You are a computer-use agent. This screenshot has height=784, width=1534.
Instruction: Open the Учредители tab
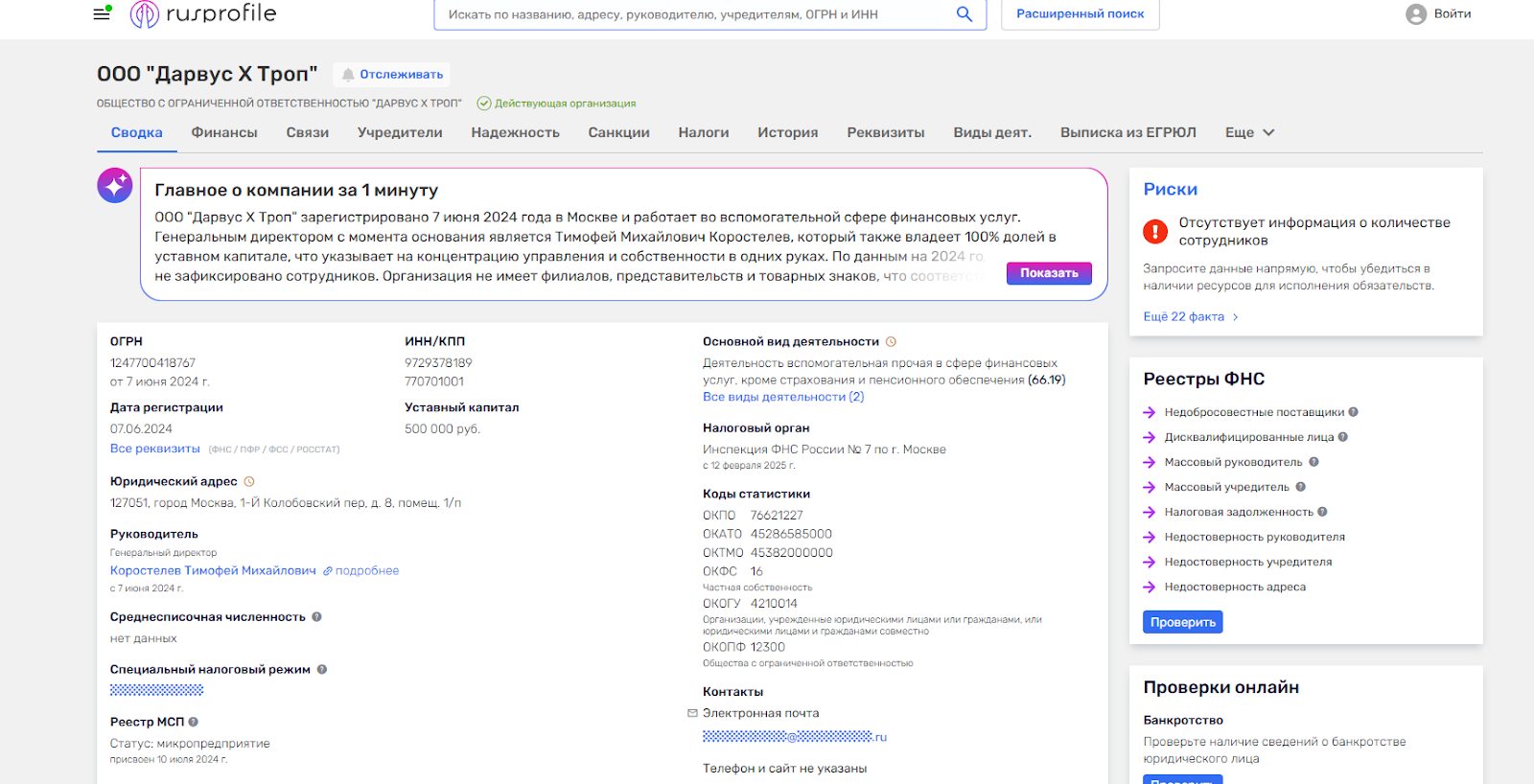point(400,133)
